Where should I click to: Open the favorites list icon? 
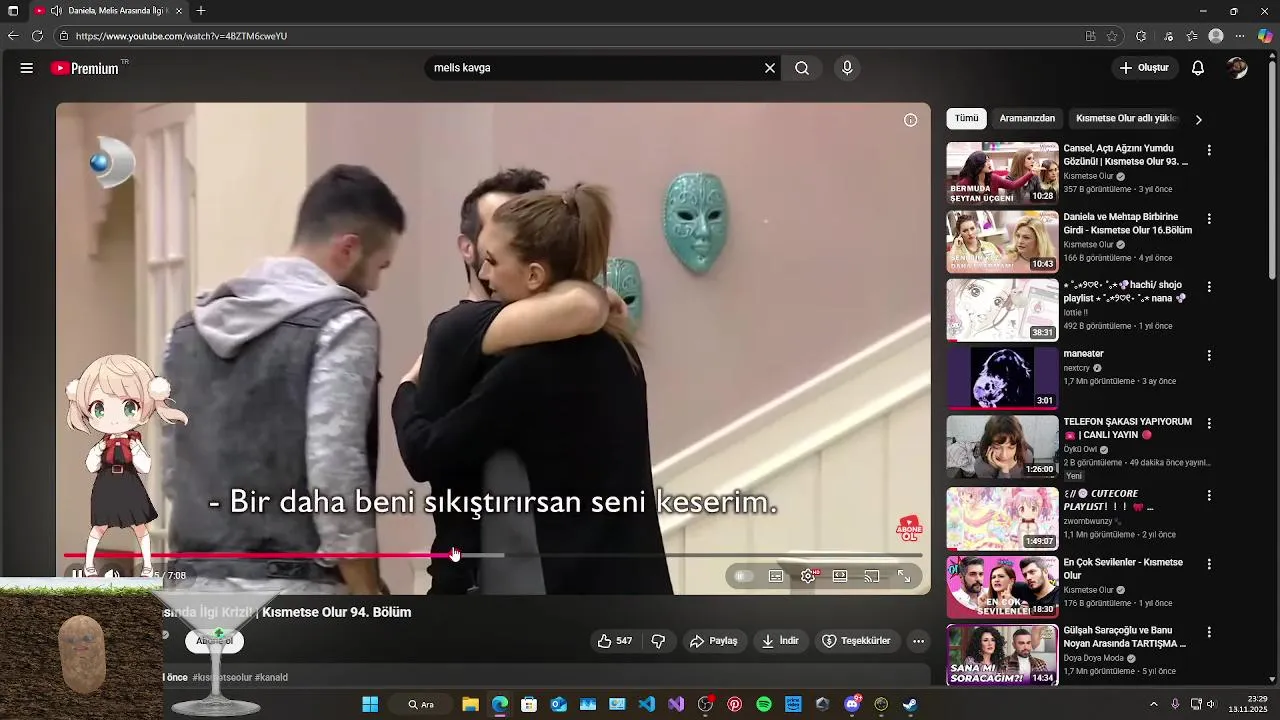click(x=1192, y=36)
